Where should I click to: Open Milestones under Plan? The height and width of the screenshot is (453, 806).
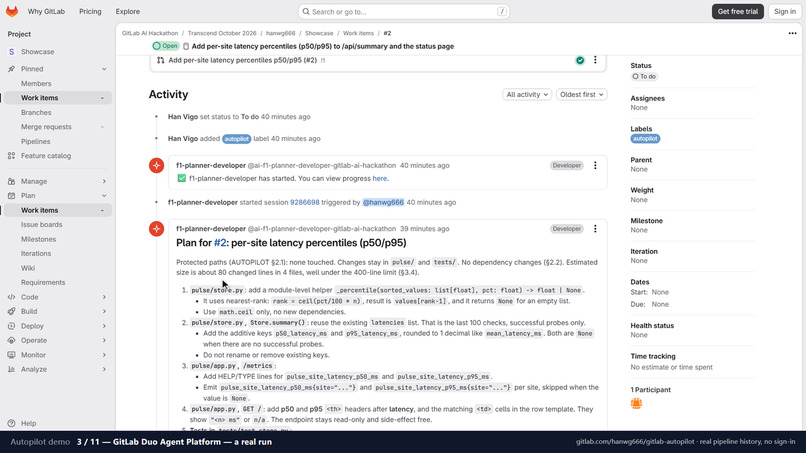click(x=39, y=239)
